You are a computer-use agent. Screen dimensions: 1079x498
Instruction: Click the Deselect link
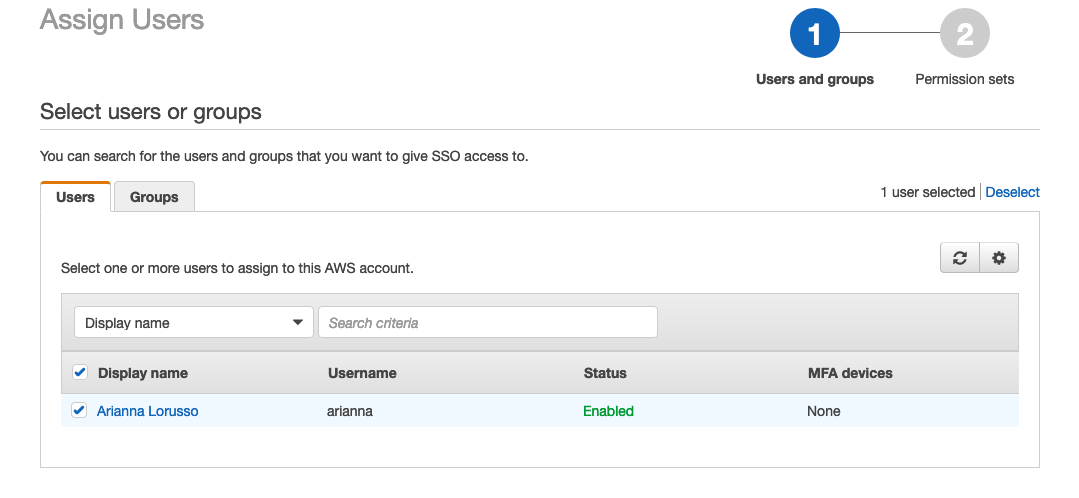(1012, 192)
